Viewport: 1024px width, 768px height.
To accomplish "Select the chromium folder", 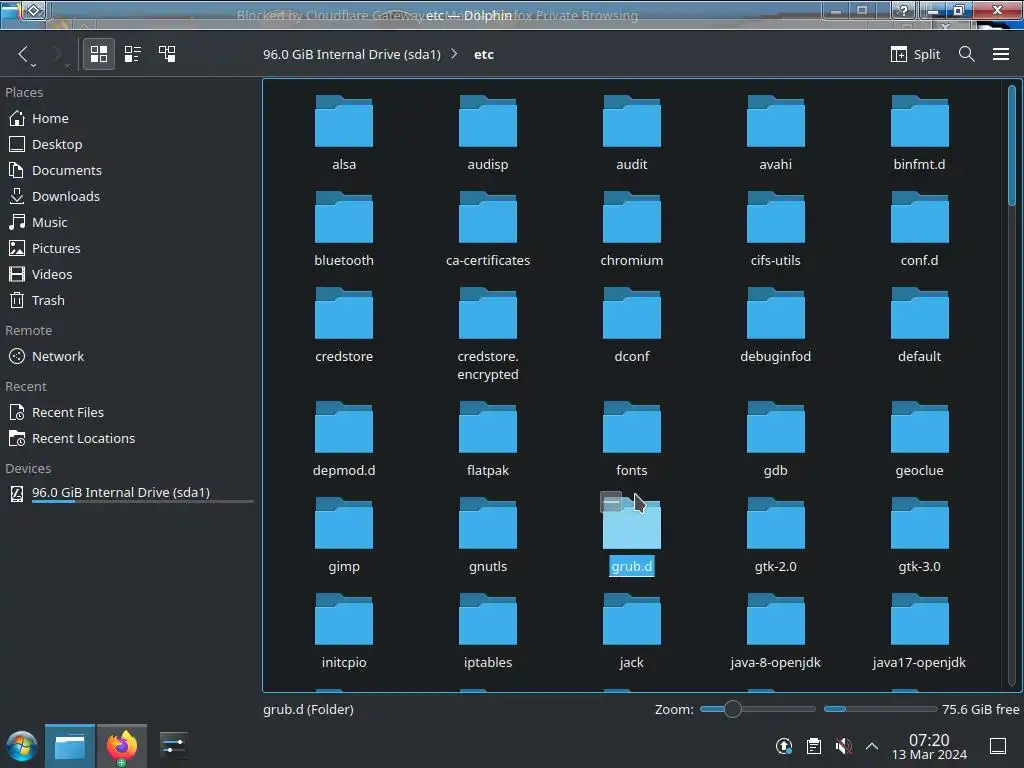I will point(632,230).
